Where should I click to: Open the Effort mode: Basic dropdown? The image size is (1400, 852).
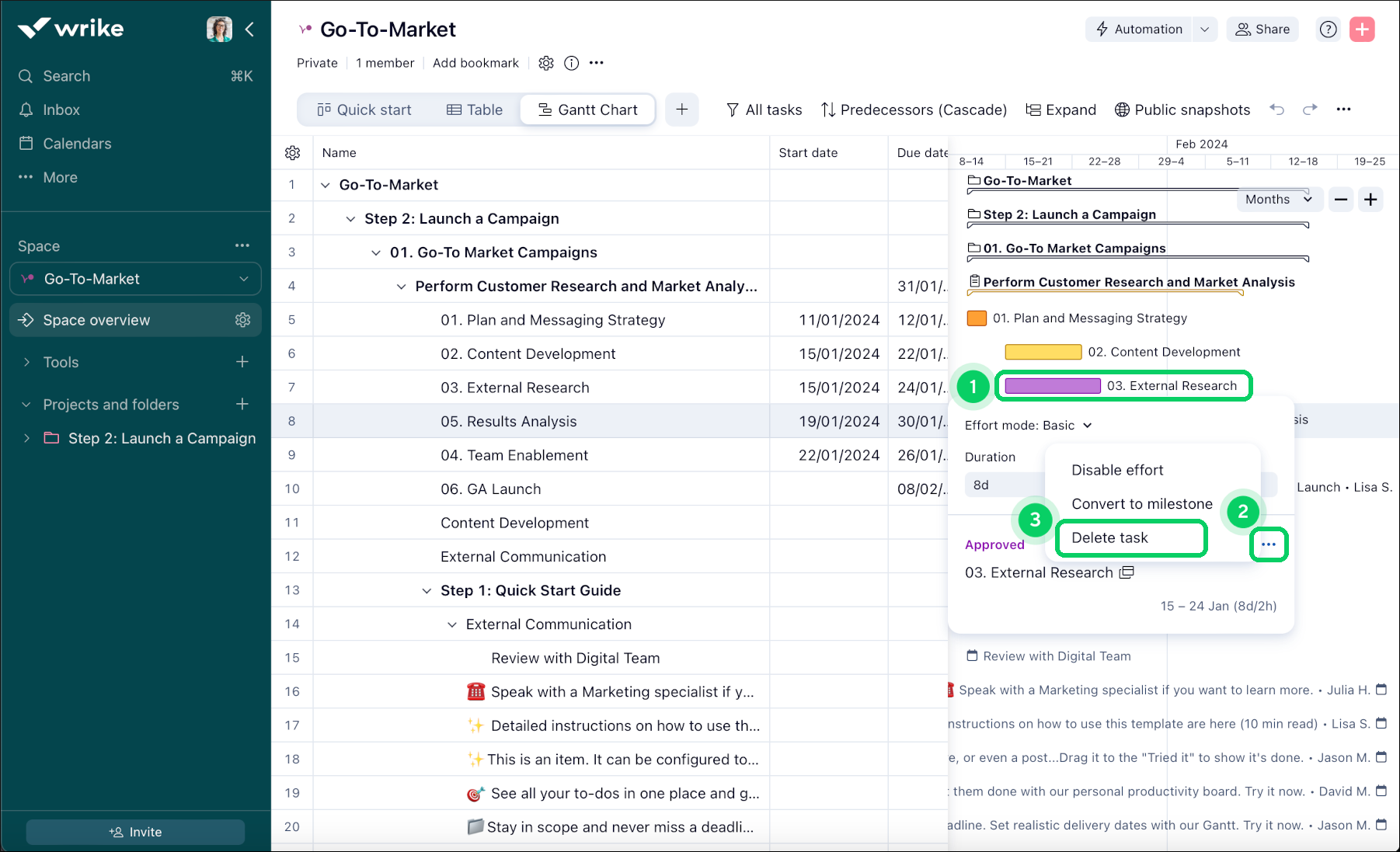point(1028,426)
